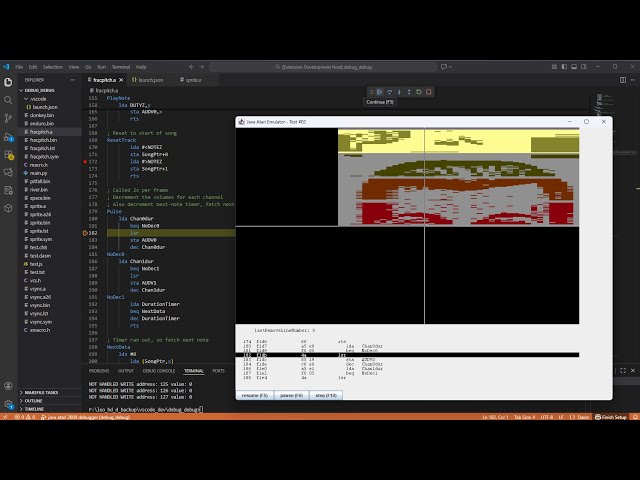The width and height of the screenshot is (640, 480).
Task: Split the editor to the right
Action: pyautogui.click(x=623, y=80)
